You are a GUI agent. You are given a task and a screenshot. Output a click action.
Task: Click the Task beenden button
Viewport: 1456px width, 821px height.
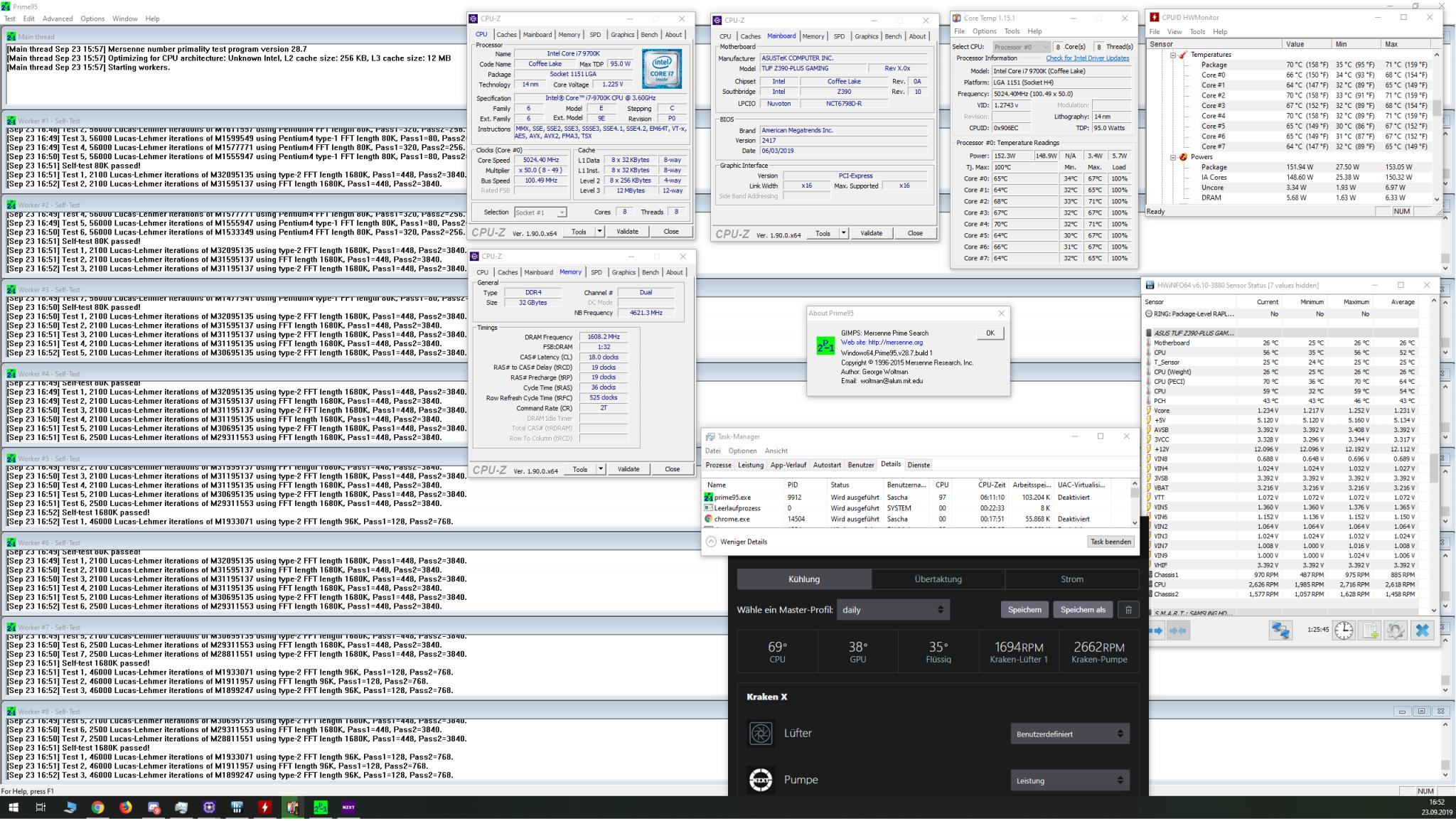click(x=1110, y=542)
